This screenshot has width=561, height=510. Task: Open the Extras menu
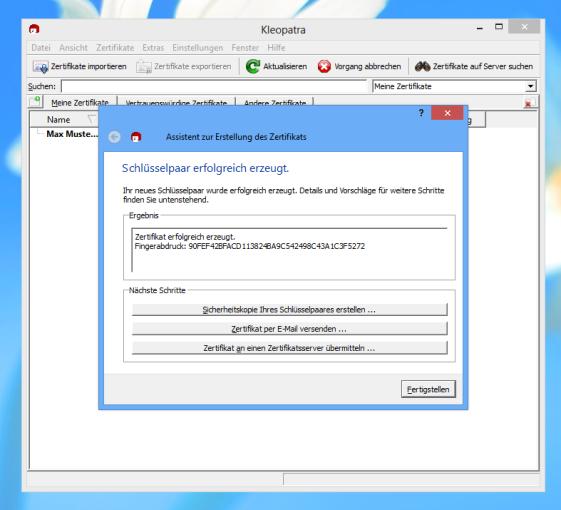coord(153,48)
